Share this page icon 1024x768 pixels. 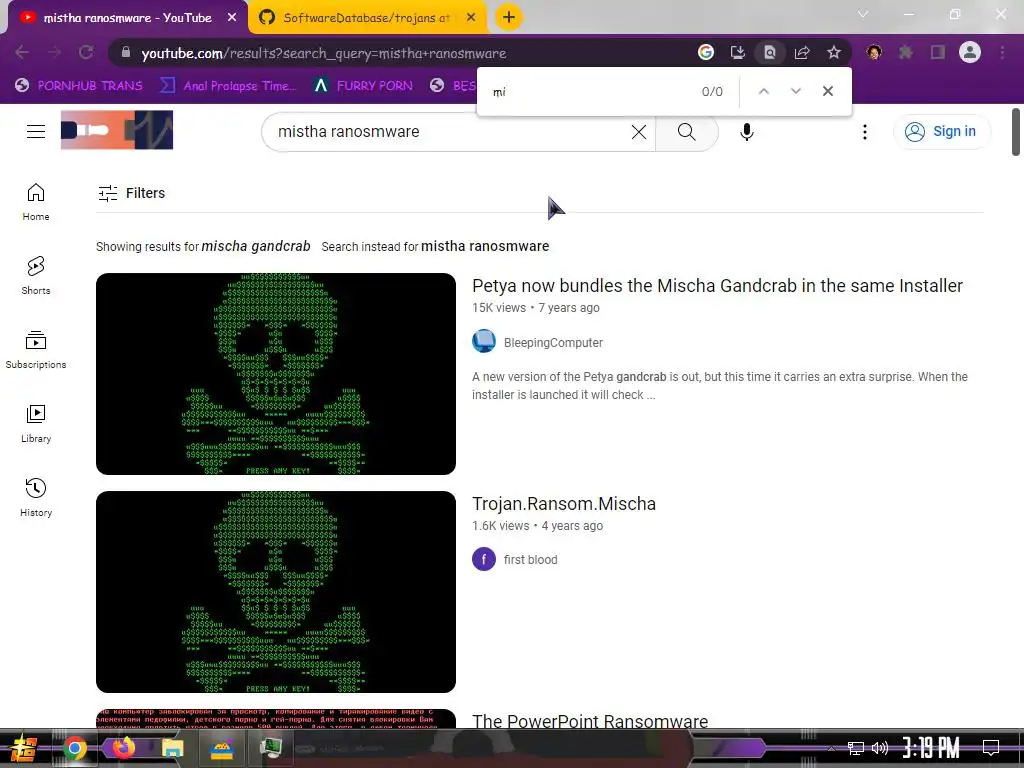tap(801, 53)
